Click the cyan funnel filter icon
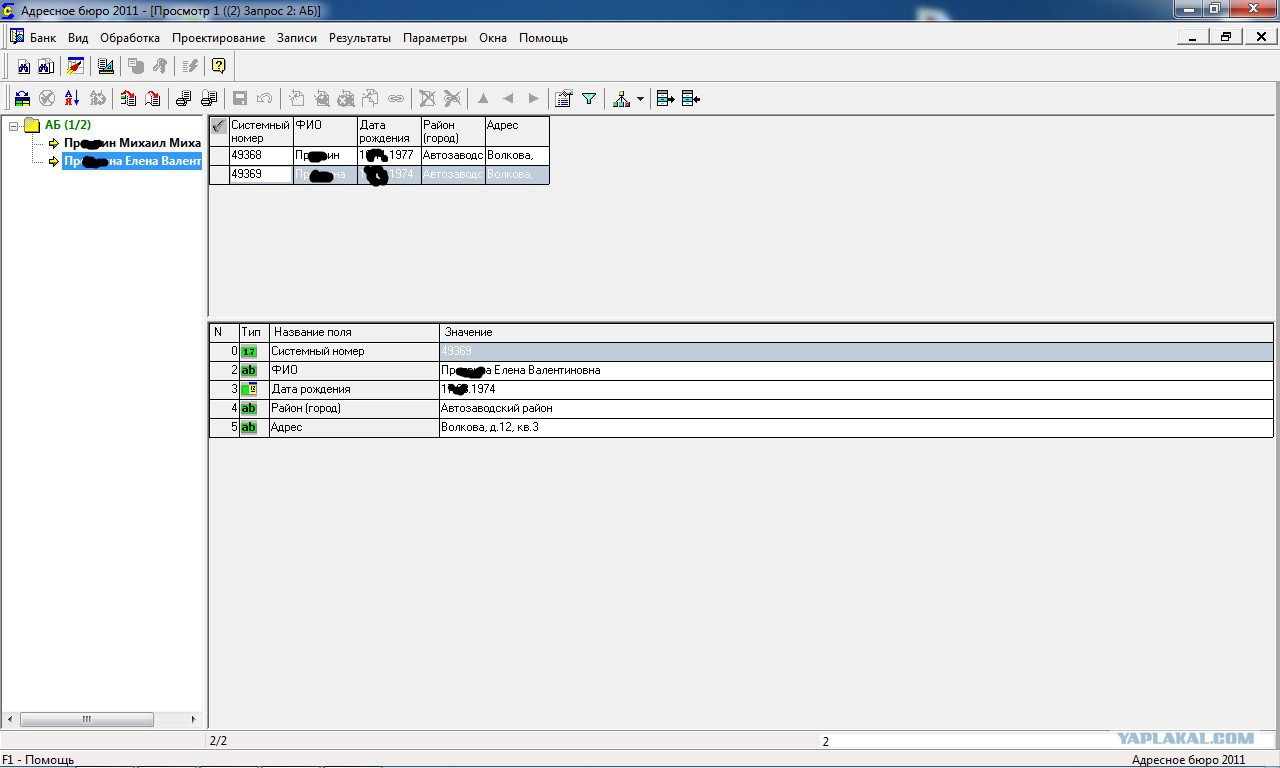 tap(589, 98)
